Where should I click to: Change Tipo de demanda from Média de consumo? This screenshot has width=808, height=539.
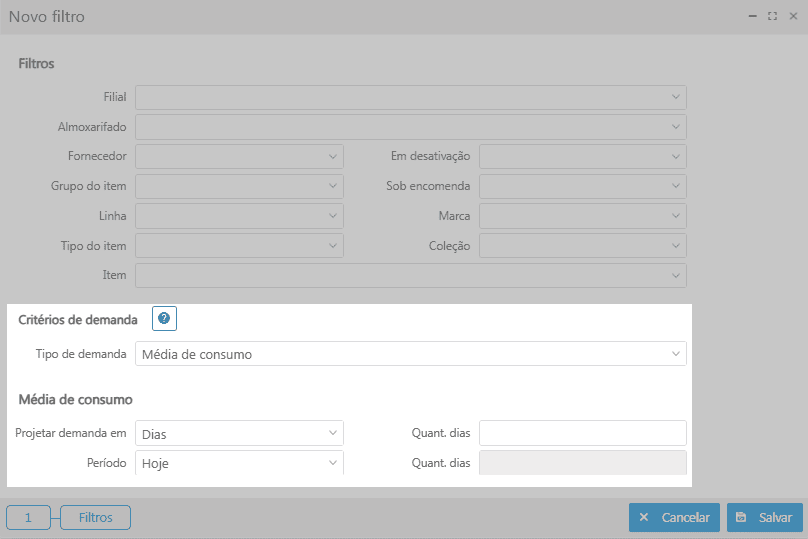click(410, 354)
